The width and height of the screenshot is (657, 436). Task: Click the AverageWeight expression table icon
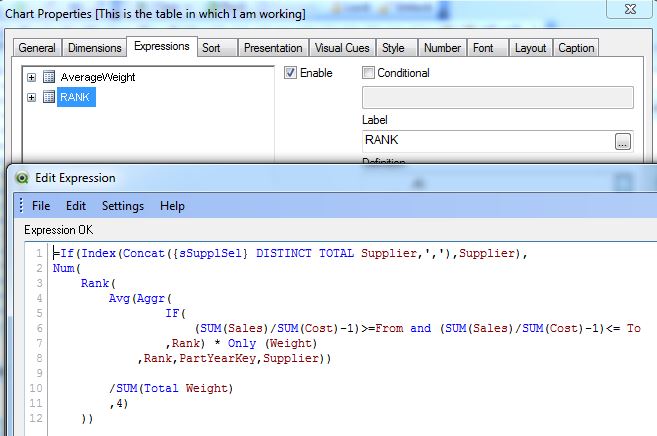49,77
